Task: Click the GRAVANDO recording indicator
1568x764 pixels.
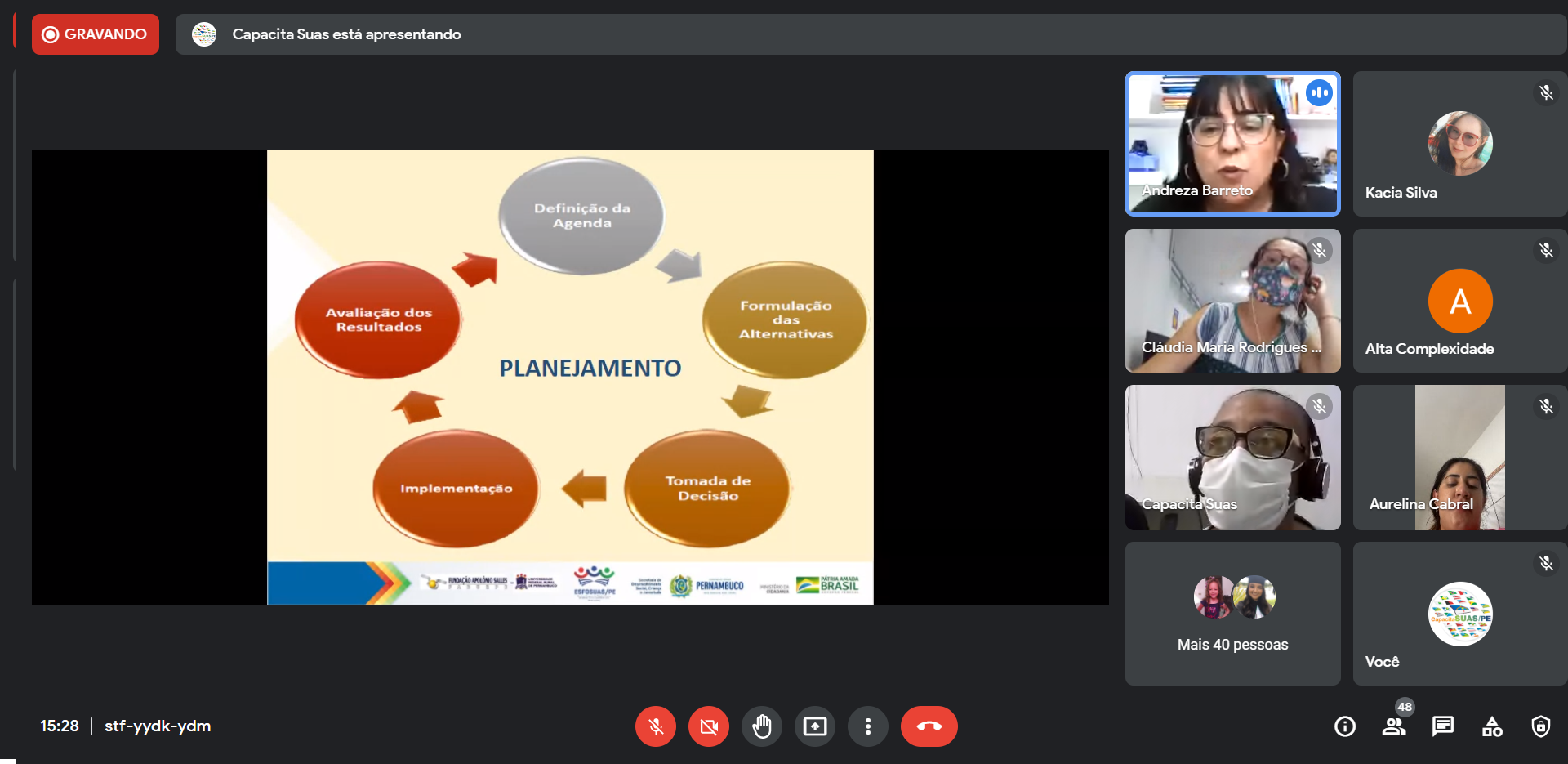Action: (96, 34)
